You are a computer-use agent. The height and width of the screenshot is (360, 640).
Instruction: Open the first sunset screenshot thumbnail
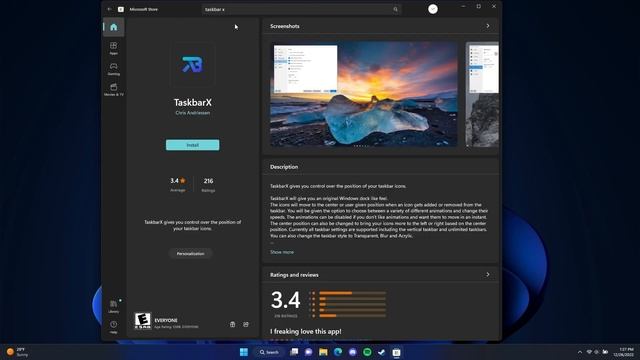point(364,94)
